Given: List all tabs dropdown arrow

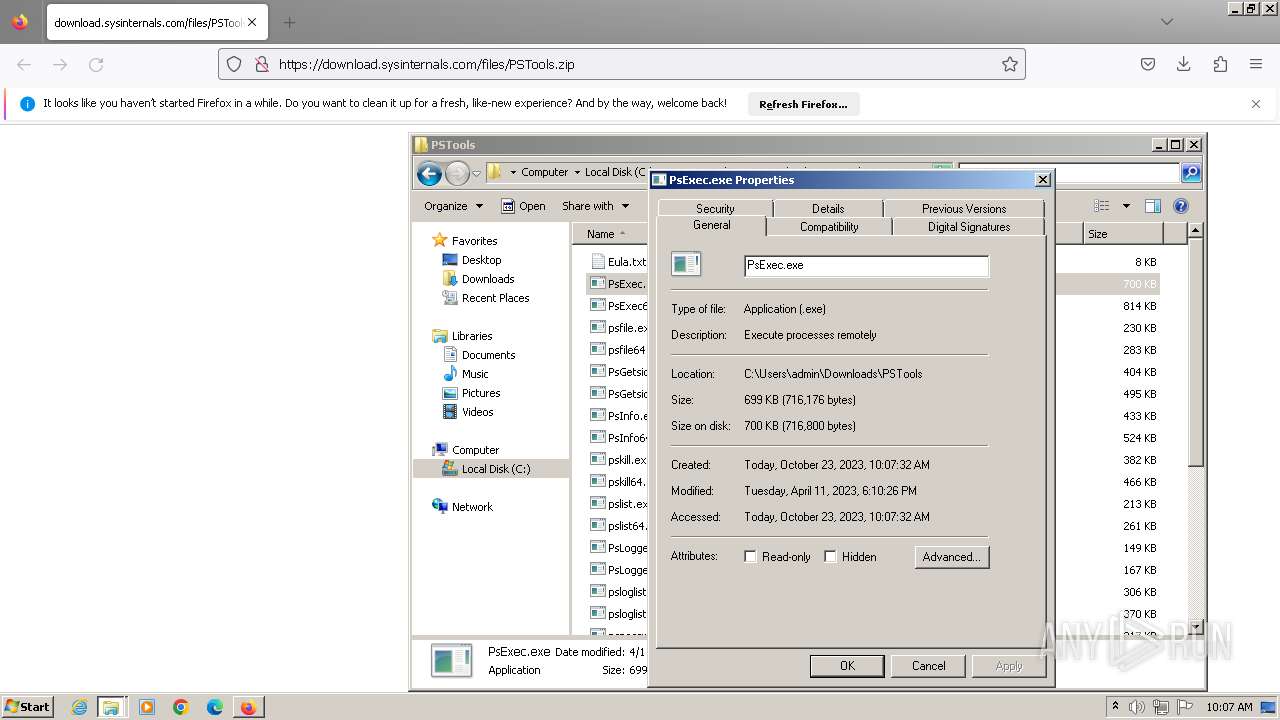Looking at the screenshot, I should [1167, 22].
